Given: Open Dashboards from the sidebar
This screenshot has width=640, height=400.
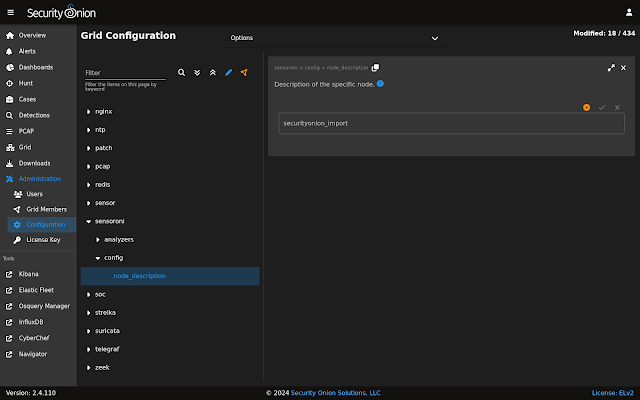Looking at the screenshot, I should 38,67.
